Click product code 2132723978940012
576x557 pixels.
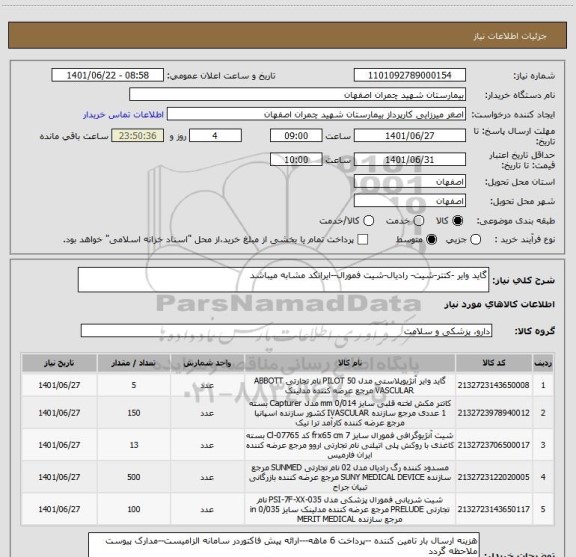click(493, 413)
